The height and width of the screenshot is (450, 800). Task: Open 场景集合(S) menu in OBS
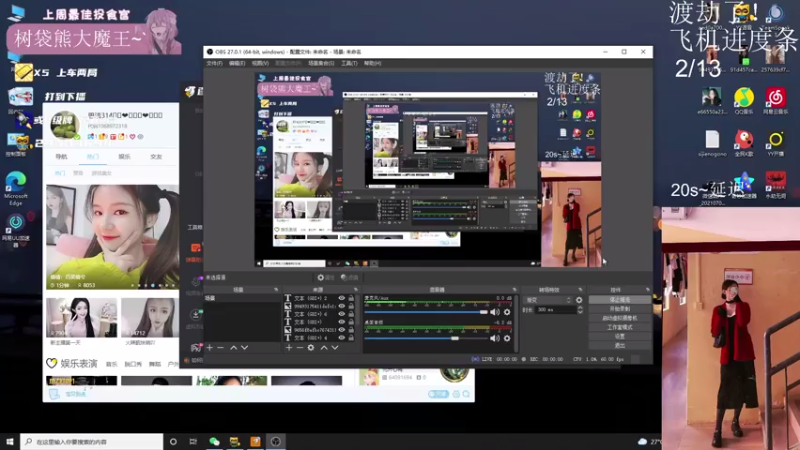tap(321, 63)
